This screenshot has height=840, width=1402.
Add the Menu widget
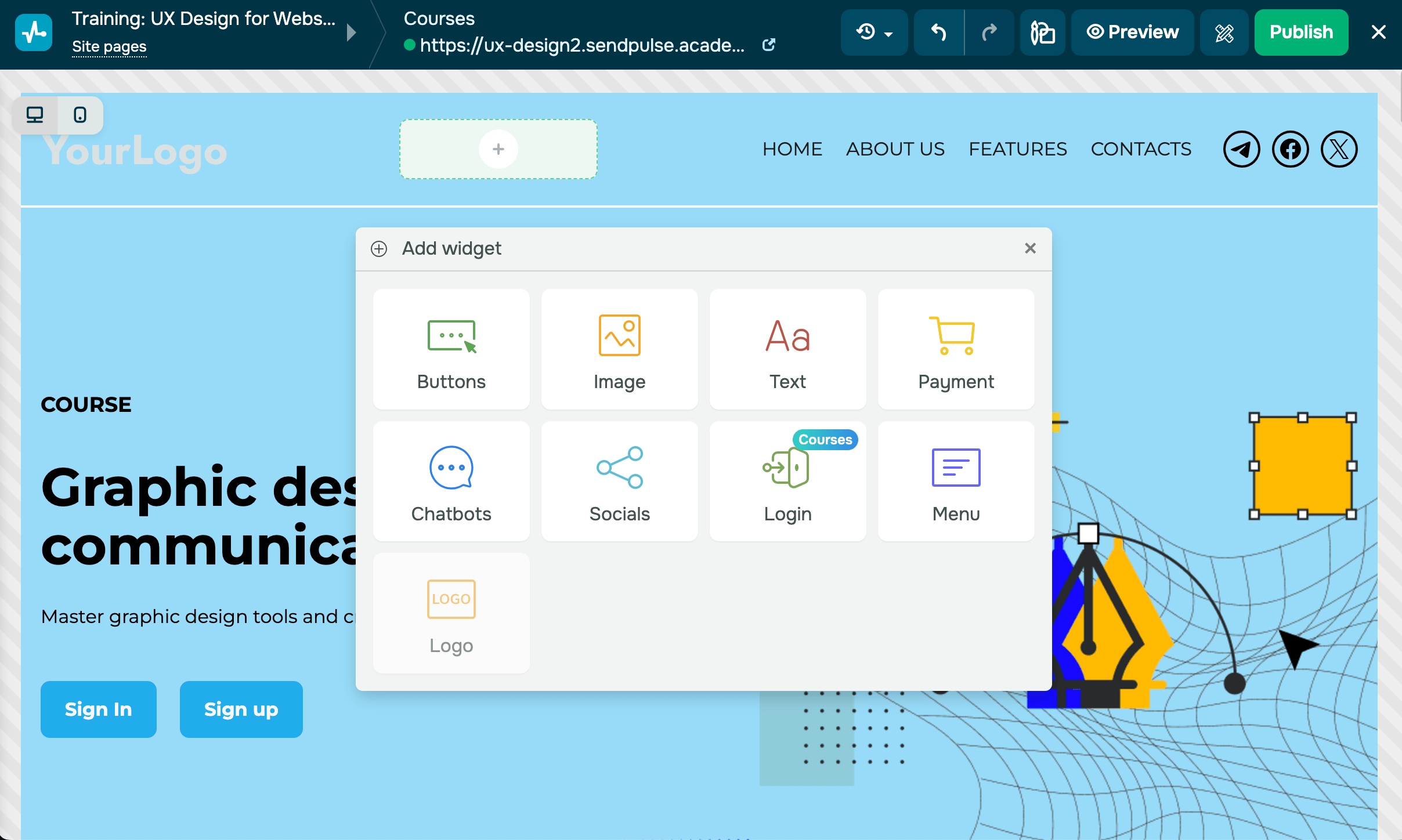pyautogui.click(x=956, y=481)
